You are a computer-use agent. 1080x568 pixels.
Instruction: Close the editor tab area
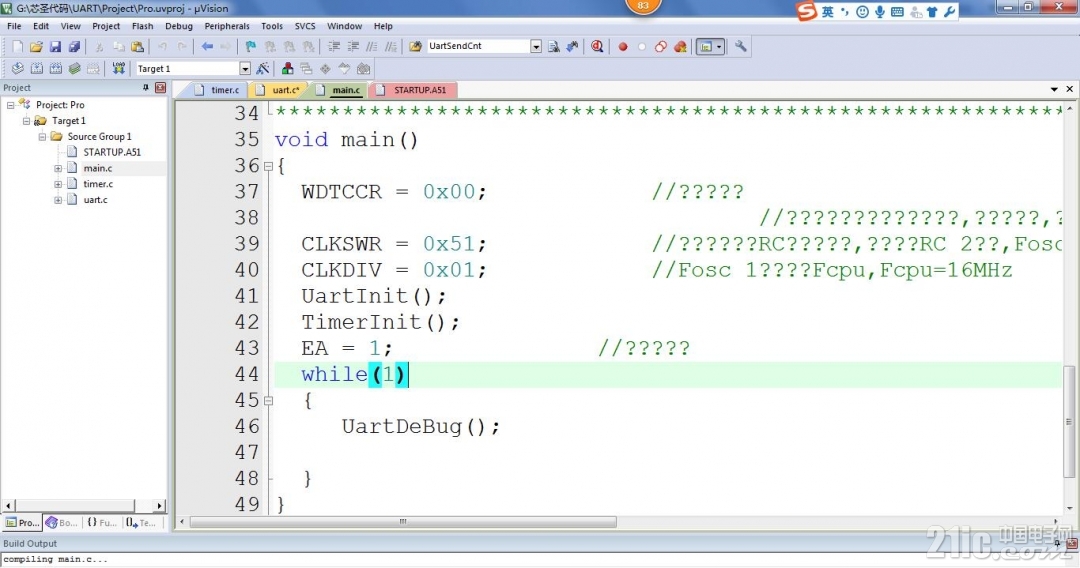coord(1070,89)
